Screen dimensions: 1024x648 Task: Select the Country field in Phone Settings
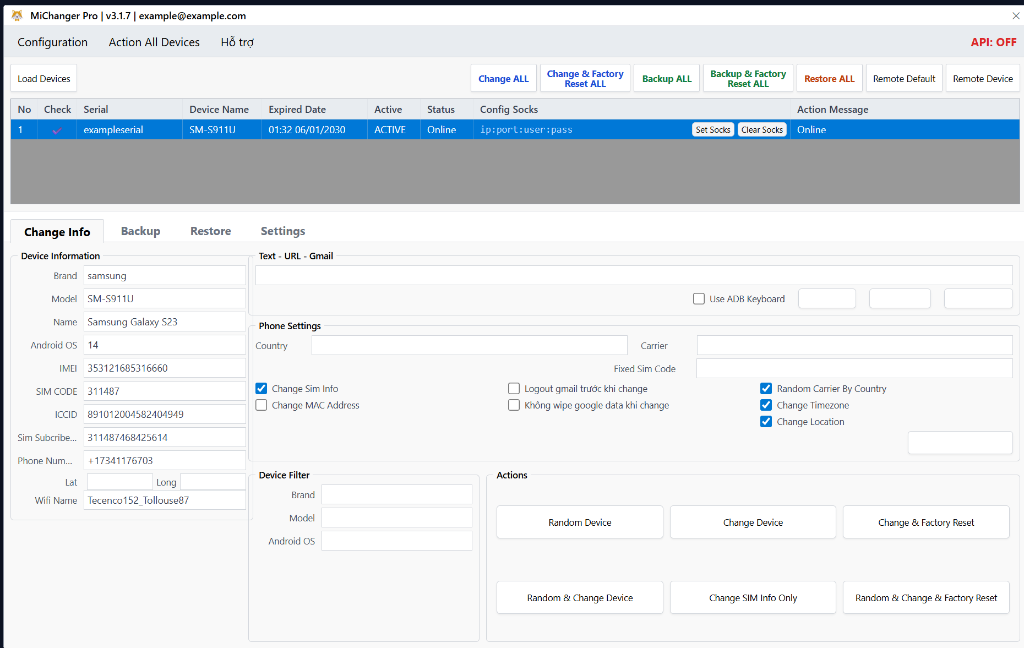(x=469, y=345)
